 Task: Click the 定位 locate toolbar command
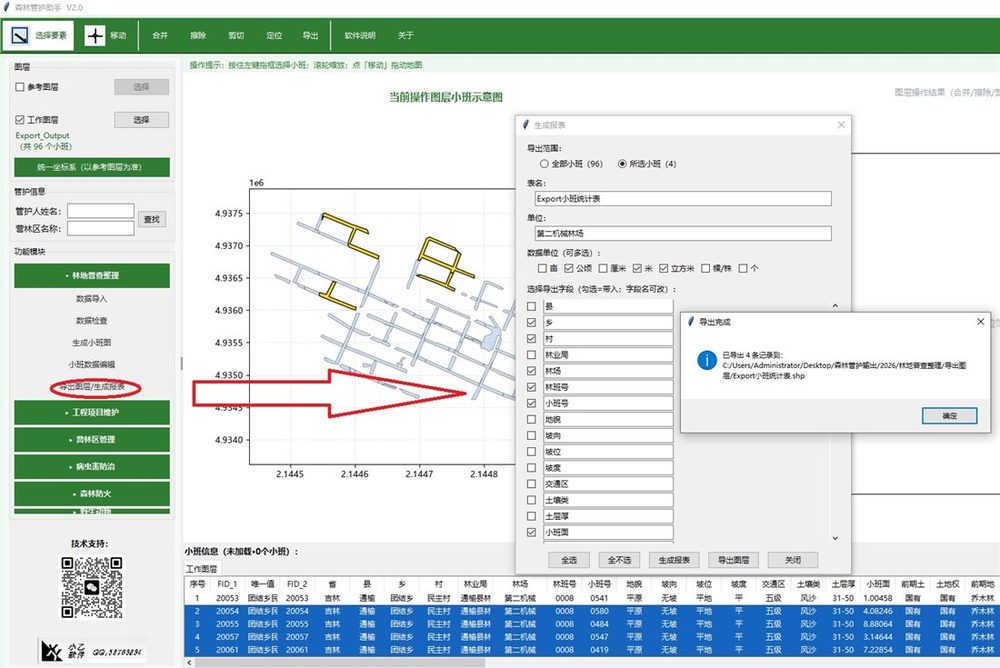(x=274, y=35)
